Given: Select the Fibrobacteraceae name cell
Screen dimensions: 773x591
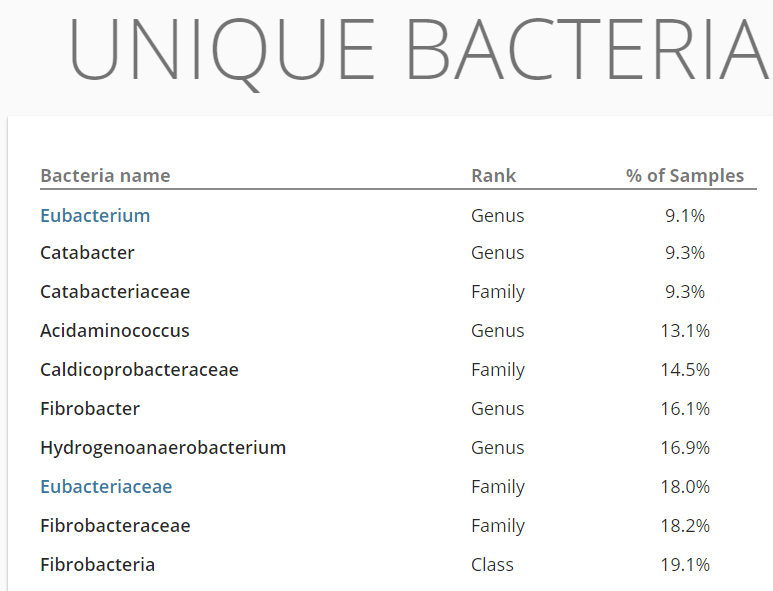Looking at the screenshot, I should 115,526.
